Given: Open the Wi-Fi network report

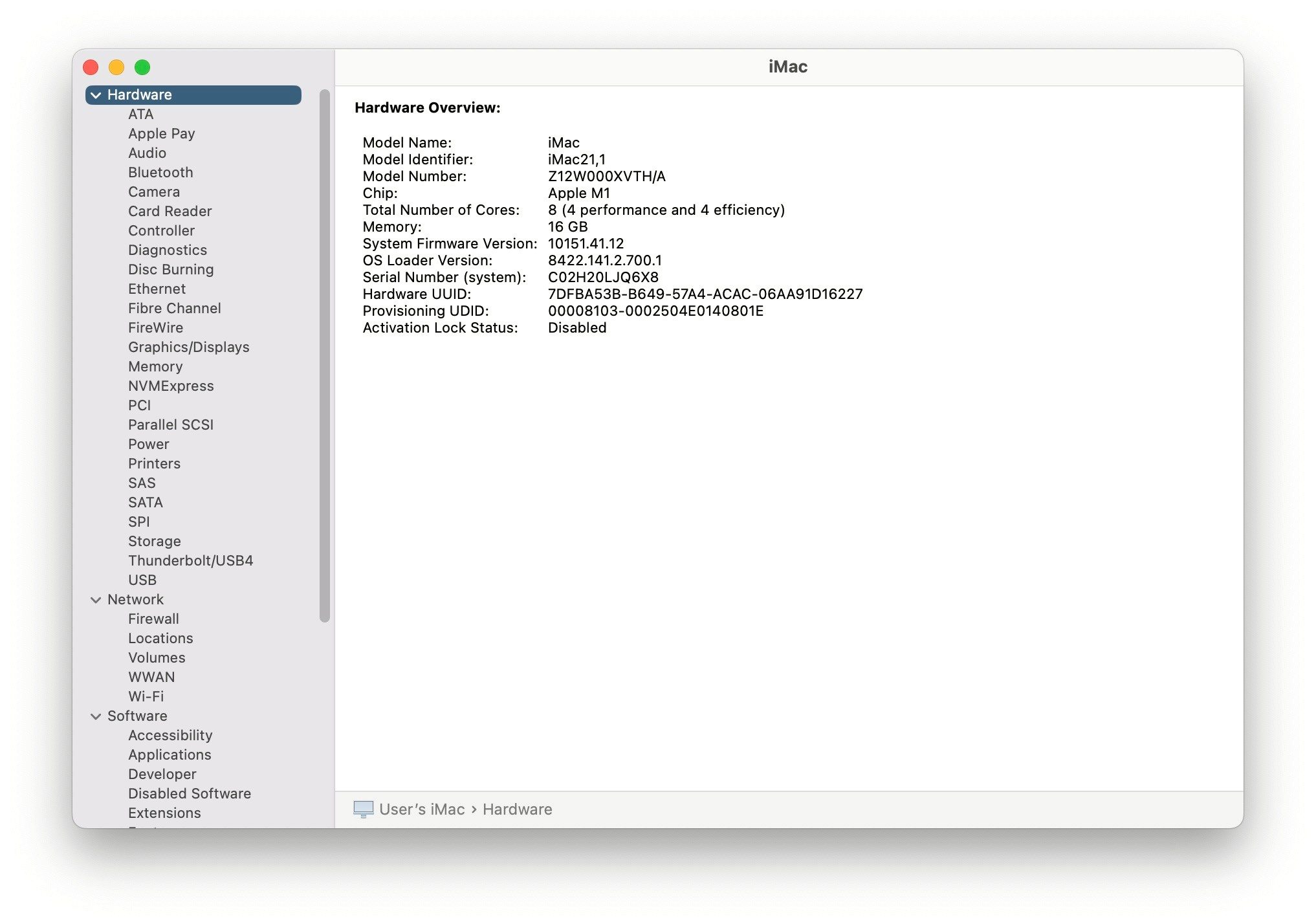Looking at the screenshot, I should (145, 696).
